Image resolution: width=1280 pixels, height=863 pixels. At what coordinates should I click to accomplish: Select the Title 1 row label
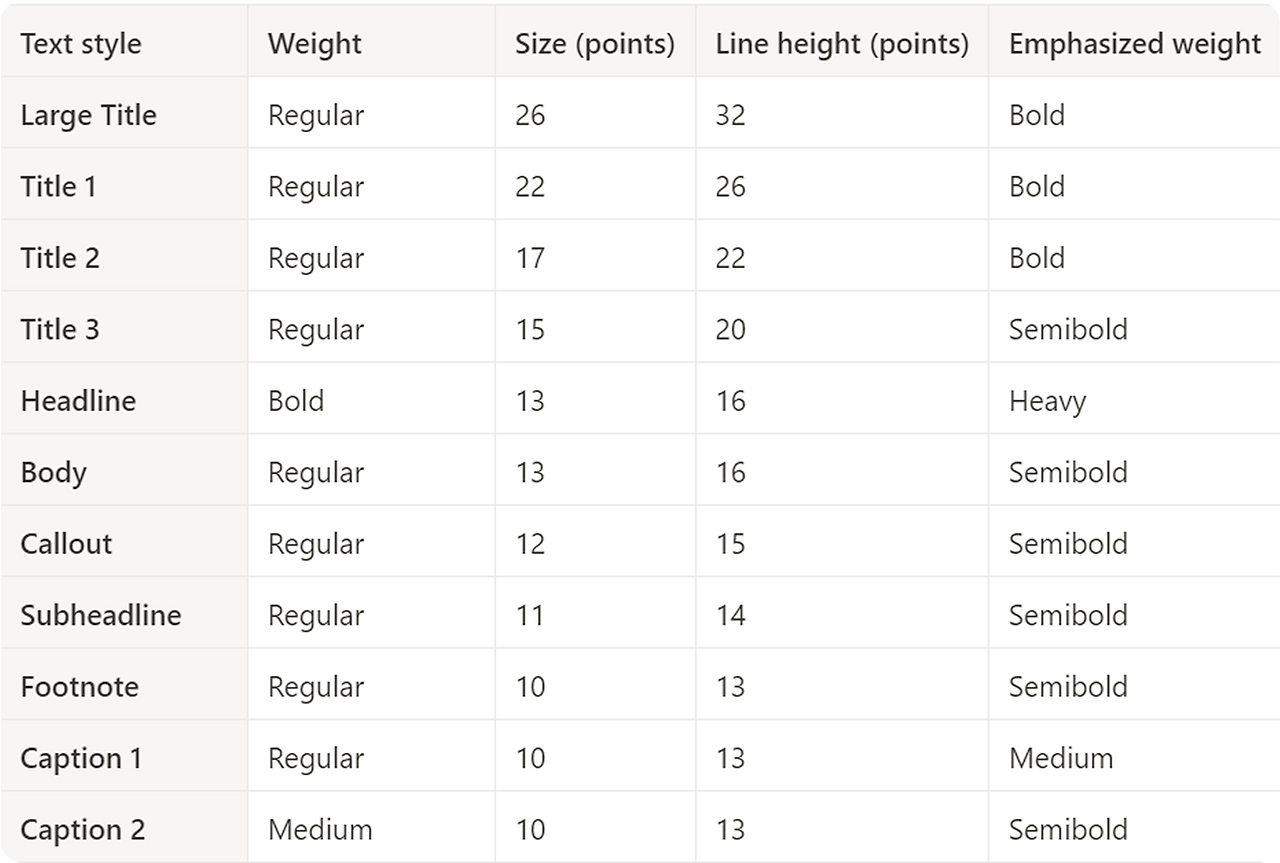(58, 187)
